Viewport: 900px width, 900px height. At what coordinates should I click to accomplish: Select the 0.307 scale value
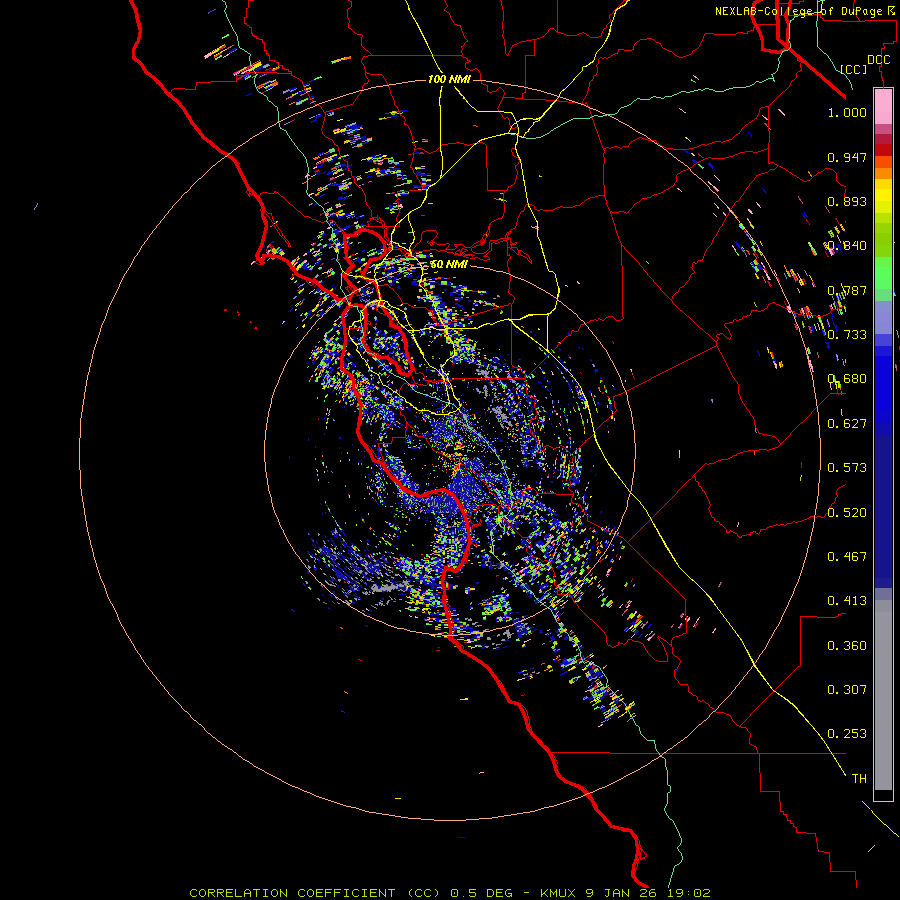(847, 690)
